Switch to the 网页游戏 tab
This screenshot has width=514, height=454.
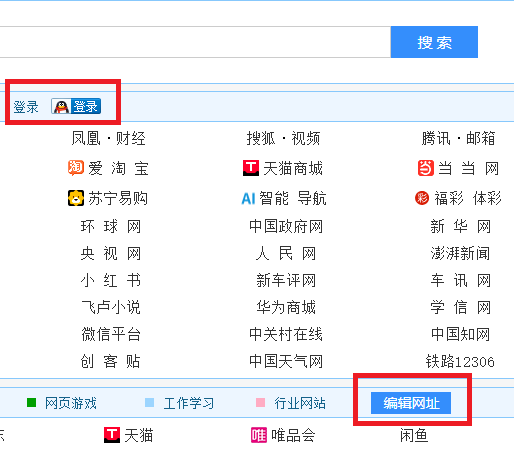[x=71, y=403]
